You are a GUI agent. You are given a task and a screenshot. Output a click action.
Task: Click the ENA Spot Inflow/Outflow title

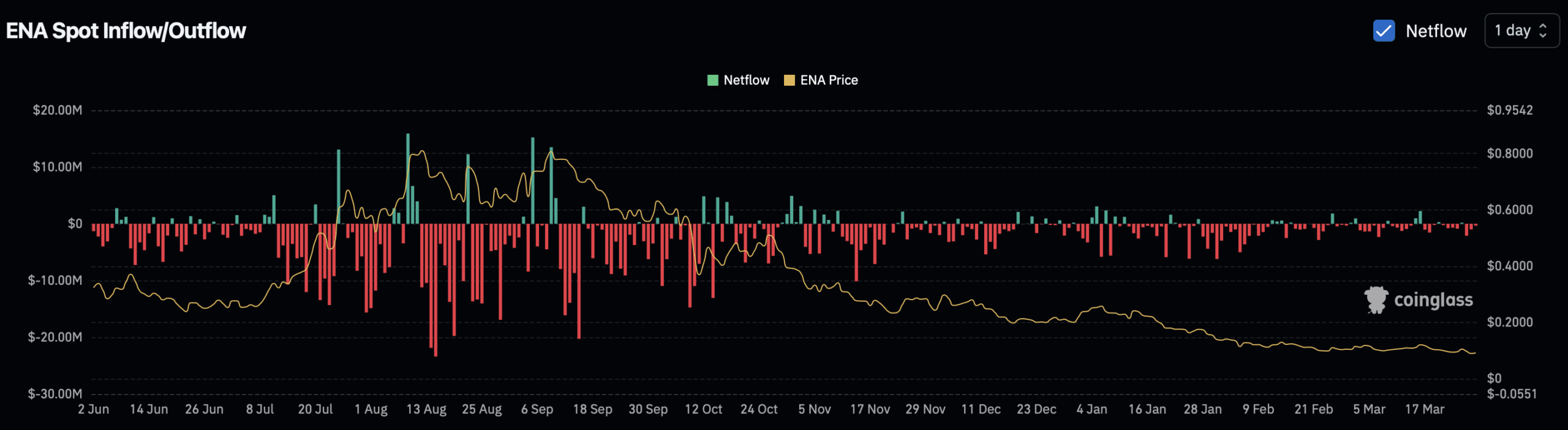126,31
